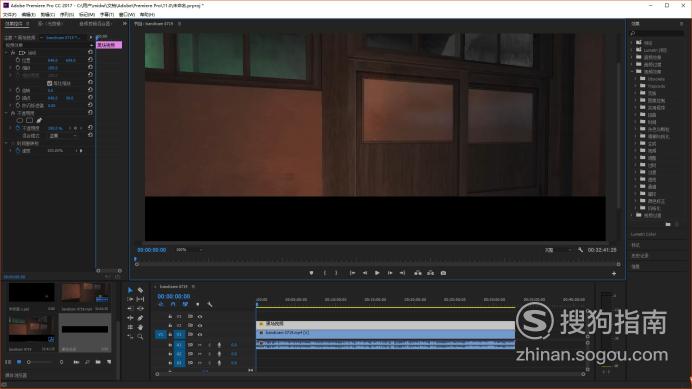
Task: Step forward one frame
Action: [x=390, y=273]
